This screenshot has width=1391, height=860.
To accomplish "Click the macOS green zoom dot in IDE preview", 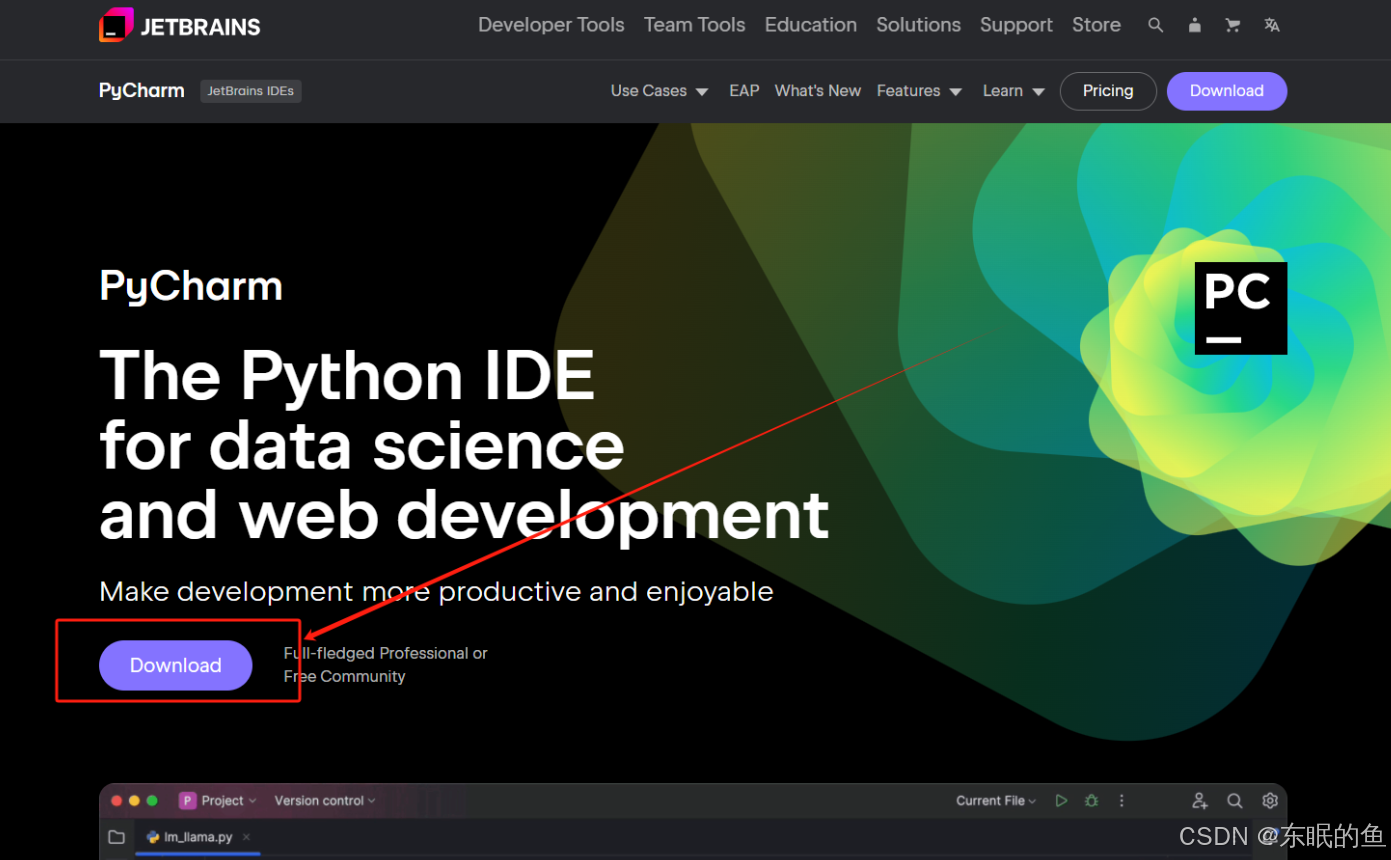I will click(152, 801).
